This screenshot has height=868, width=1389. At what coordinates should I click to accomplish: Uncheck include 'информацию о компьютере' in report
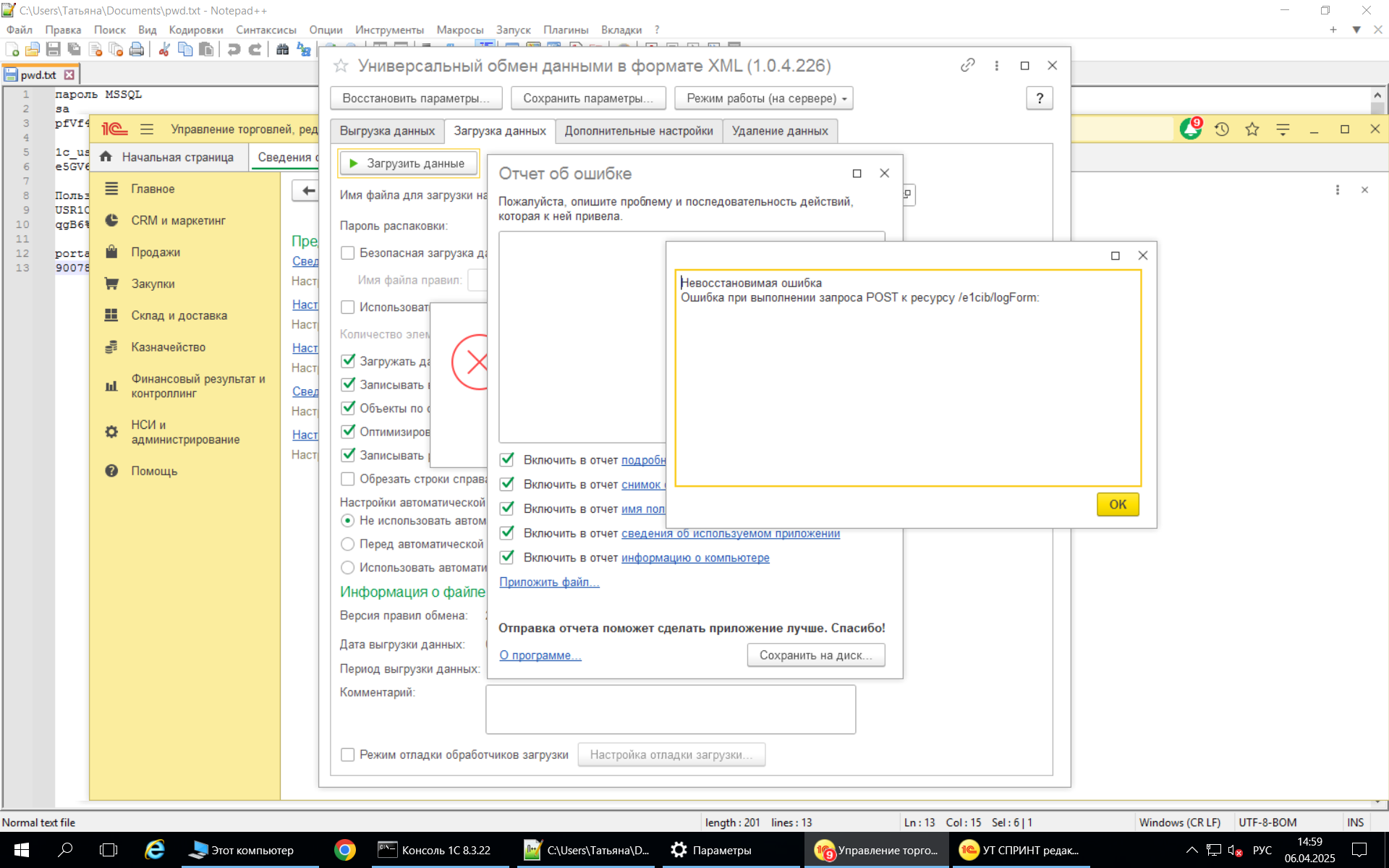[x=507, y=558]
